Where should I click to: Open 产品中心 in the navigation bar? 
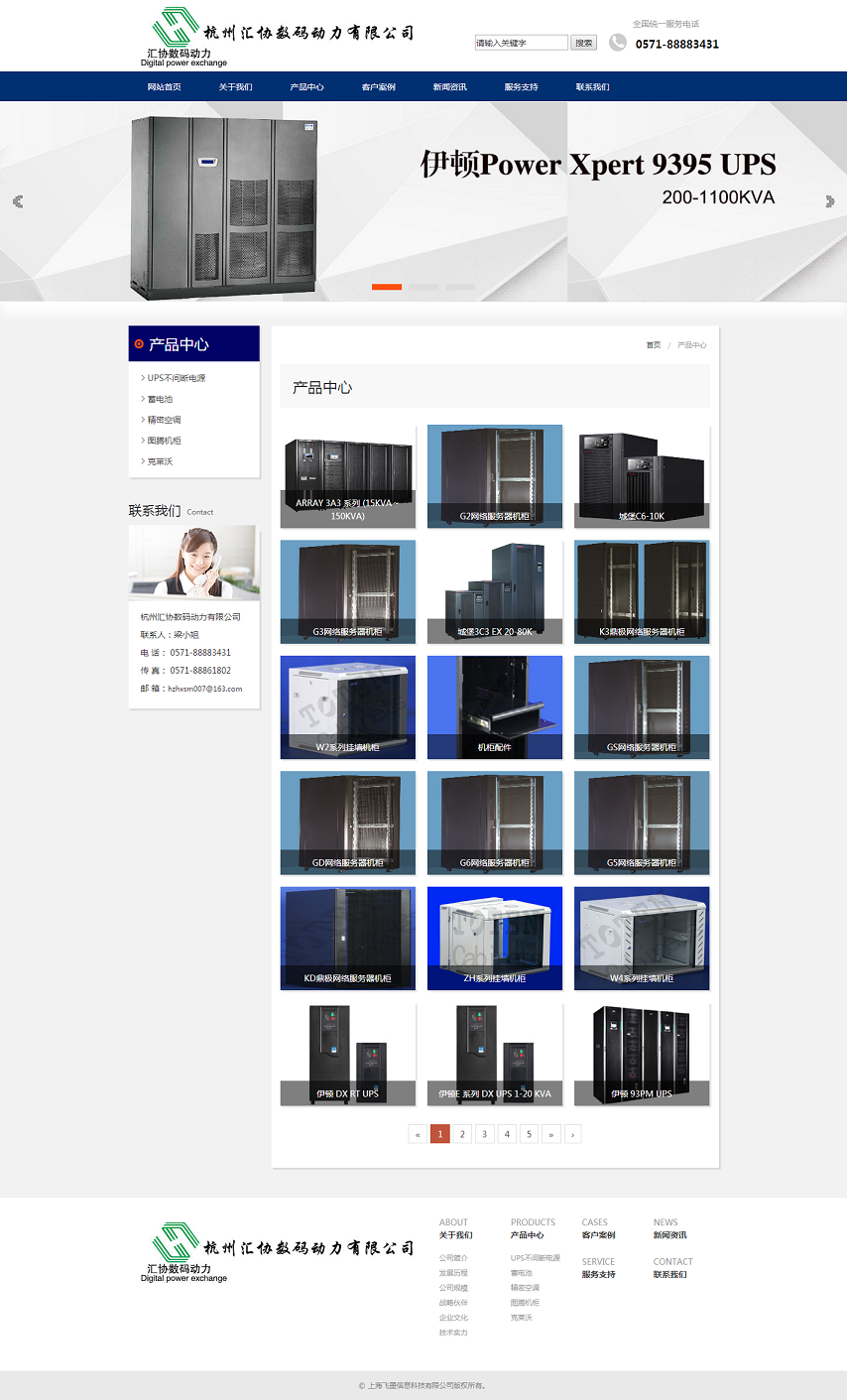tap(306, 87)
